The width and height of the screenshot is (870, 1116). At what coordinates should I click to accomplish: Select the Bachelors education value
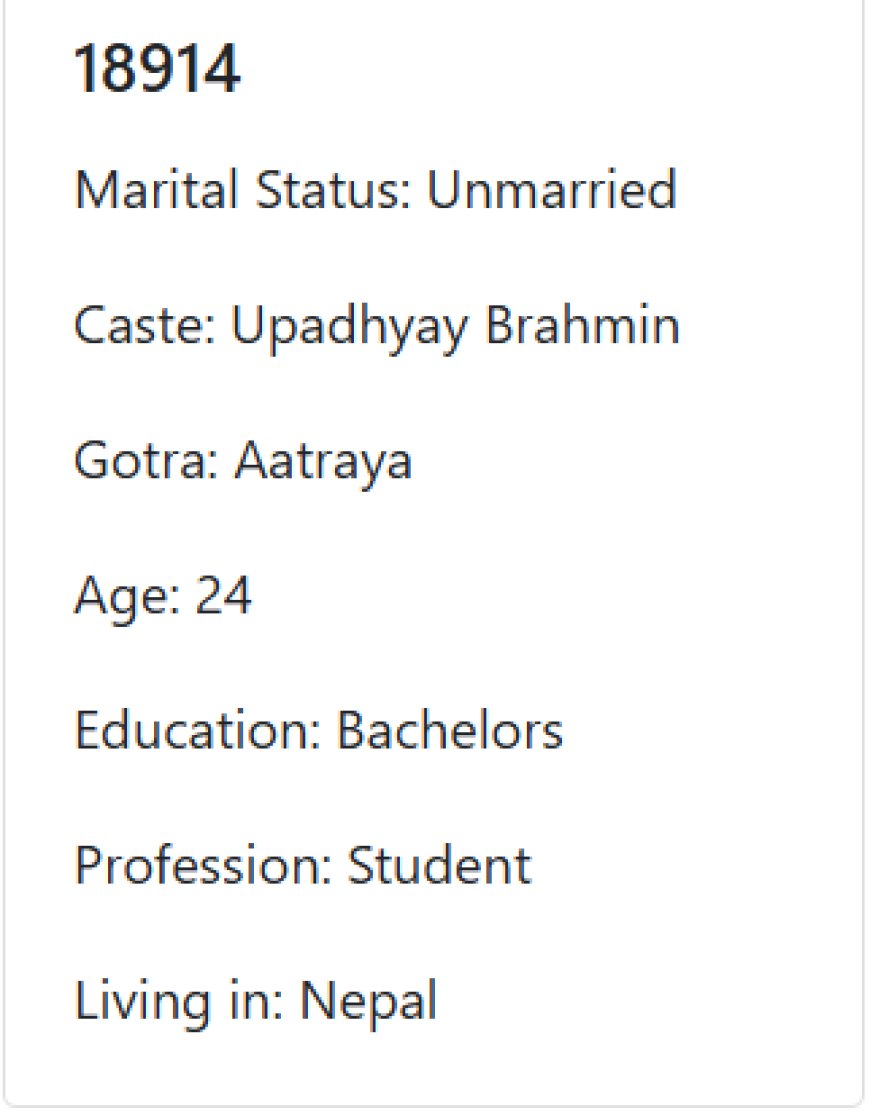[450, 730]
